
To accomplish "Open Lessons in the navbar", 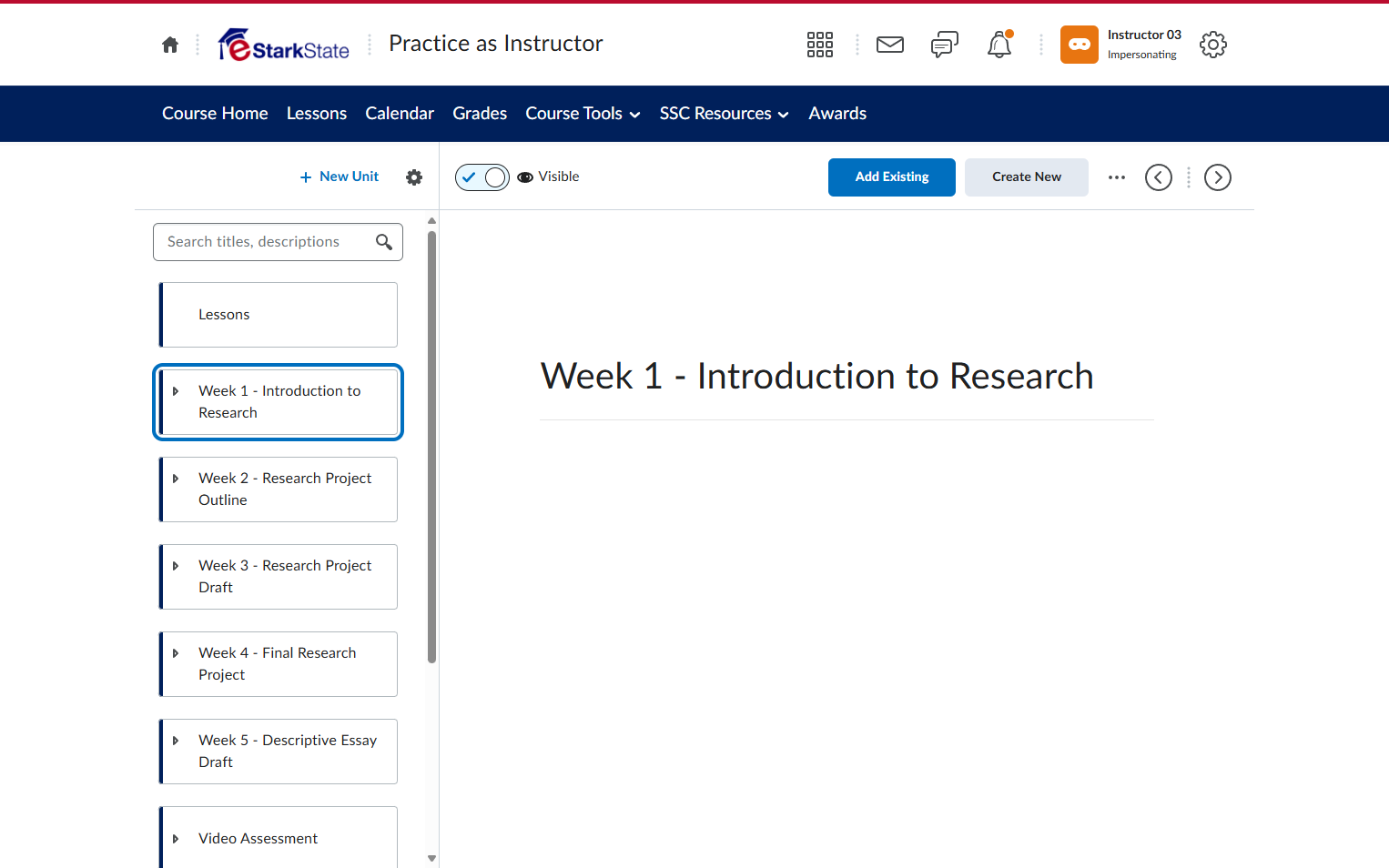I will (x=317, y=114).
